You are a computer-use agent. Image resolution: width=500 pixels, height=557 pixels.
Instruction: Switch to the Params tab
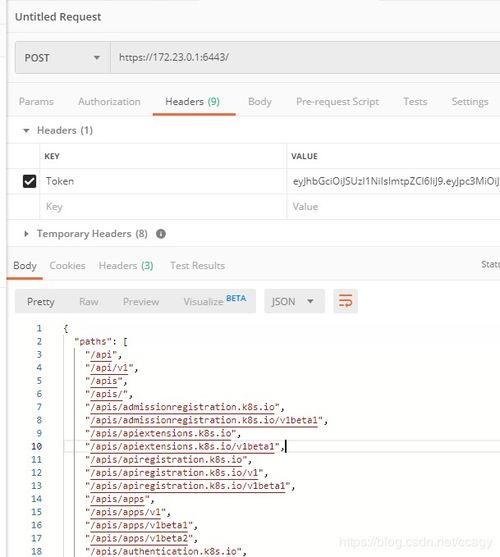(x=36, y=102)
